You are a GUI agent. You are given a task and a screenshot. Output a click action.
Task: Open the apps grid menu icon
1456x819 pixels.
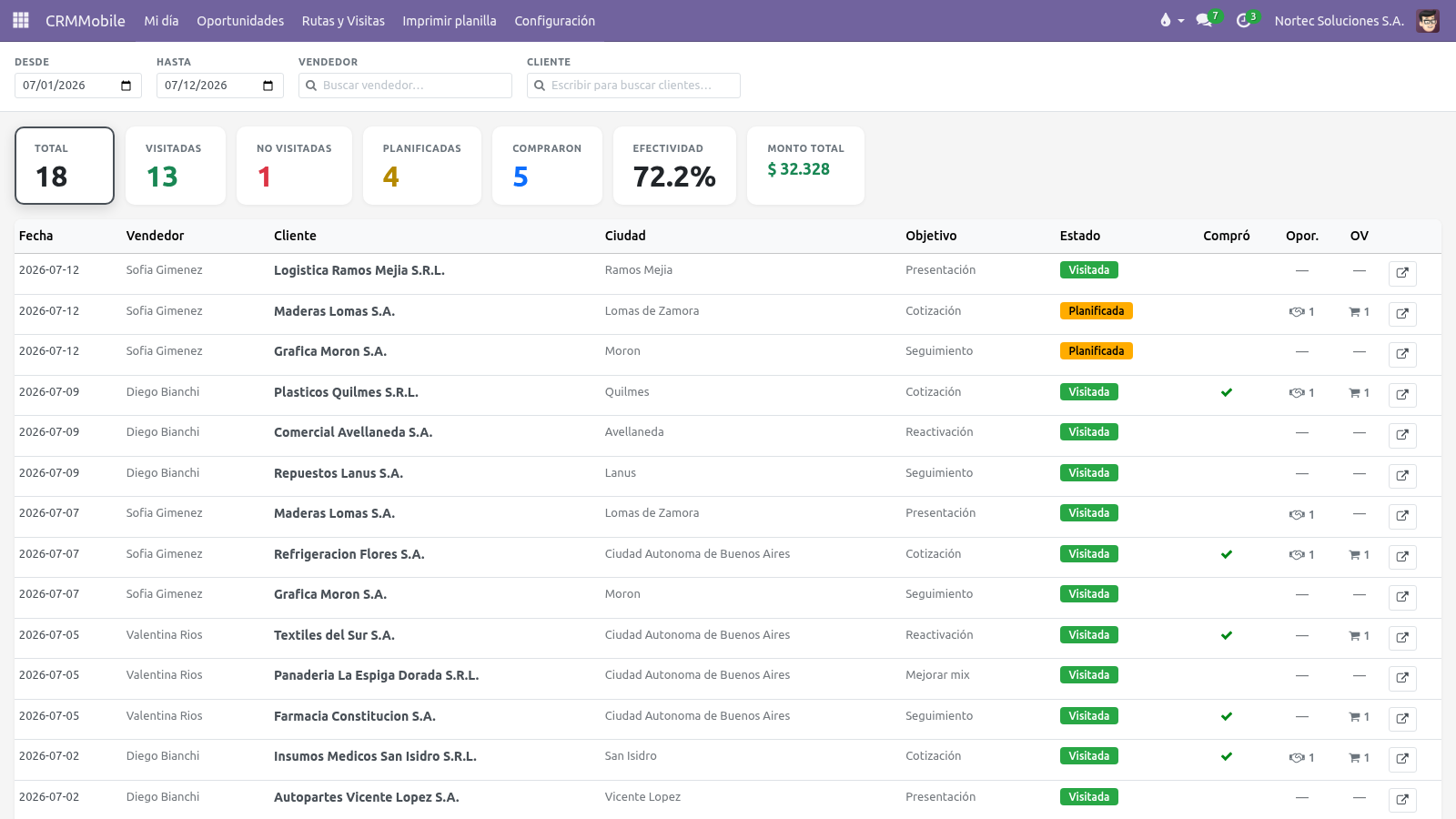point(21,20)
